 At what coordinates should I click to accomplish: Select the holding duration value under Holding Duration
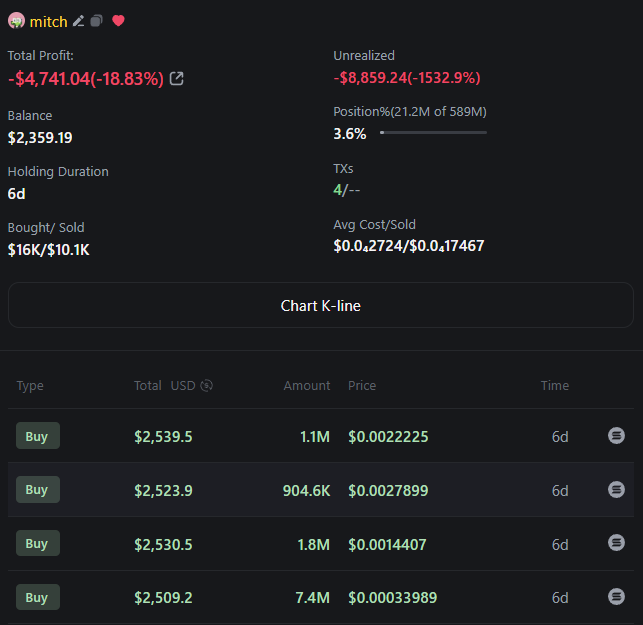point(16,194)
